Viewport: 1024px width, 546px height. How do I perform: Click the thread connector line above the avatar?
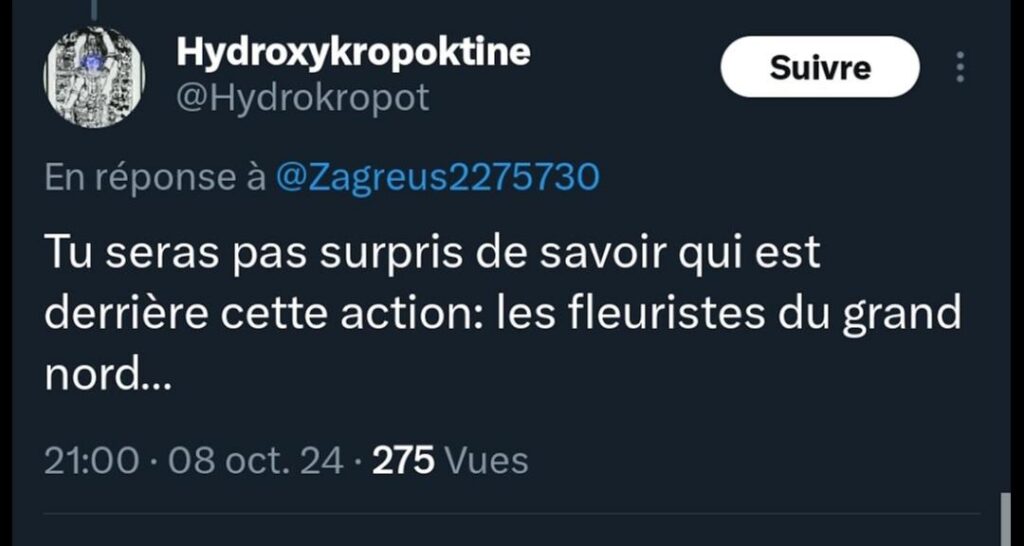(x=94, y=8)
